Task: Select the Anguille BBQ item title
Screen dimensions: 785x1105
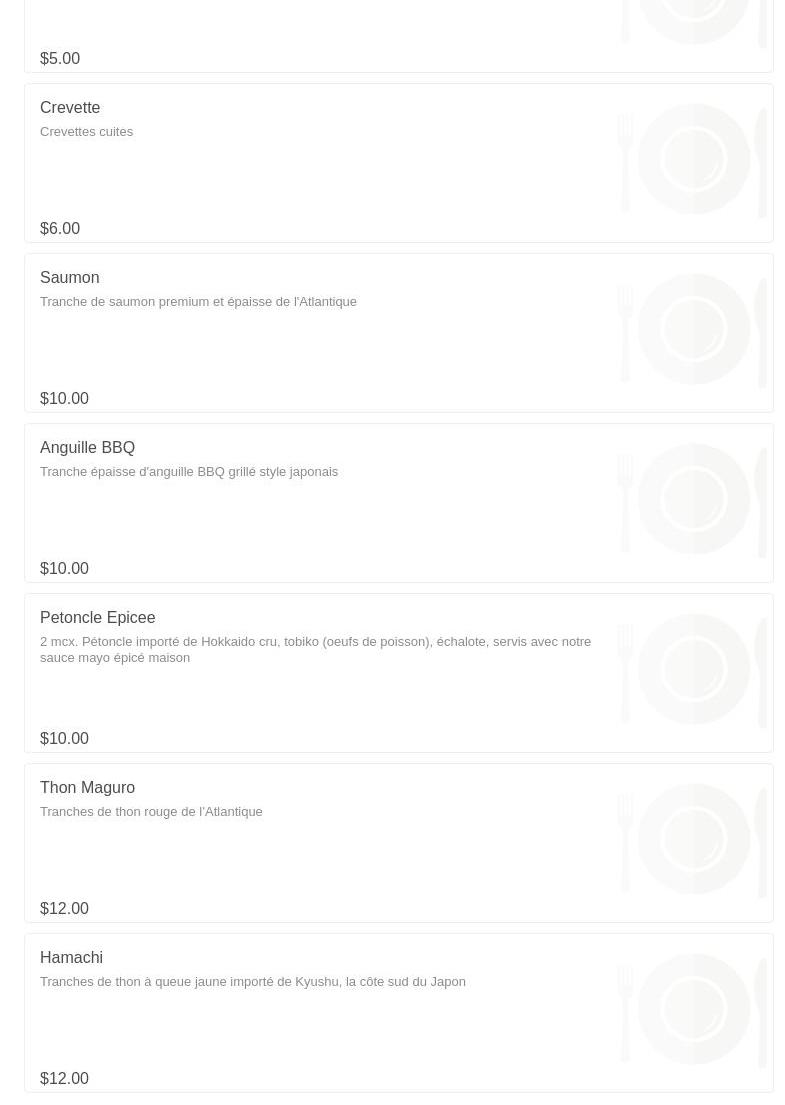Action: pos(87,448)
